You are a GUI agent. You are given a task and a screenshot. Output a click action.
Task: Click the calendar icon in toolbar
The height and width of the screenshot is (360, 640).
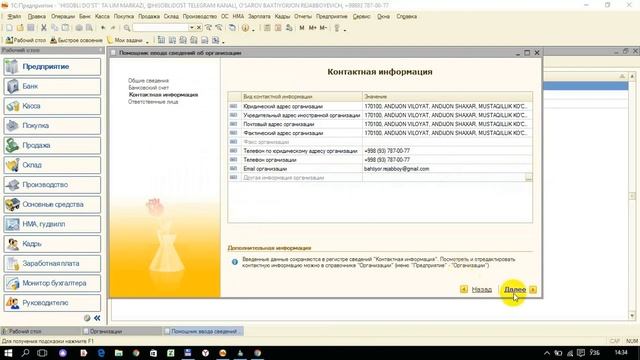(x=278, y=28)
